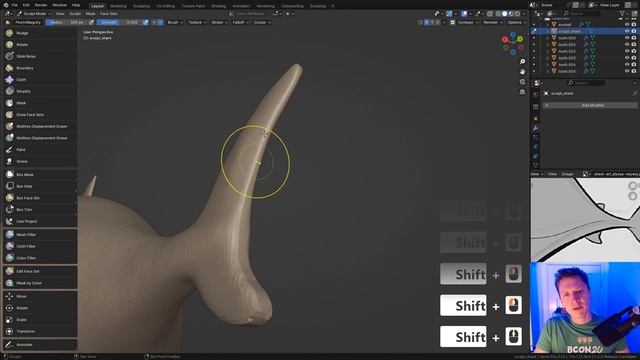The width and height of the screenshot is (640, 360).
Task: Select the Boundary brush
Action: 40,68
